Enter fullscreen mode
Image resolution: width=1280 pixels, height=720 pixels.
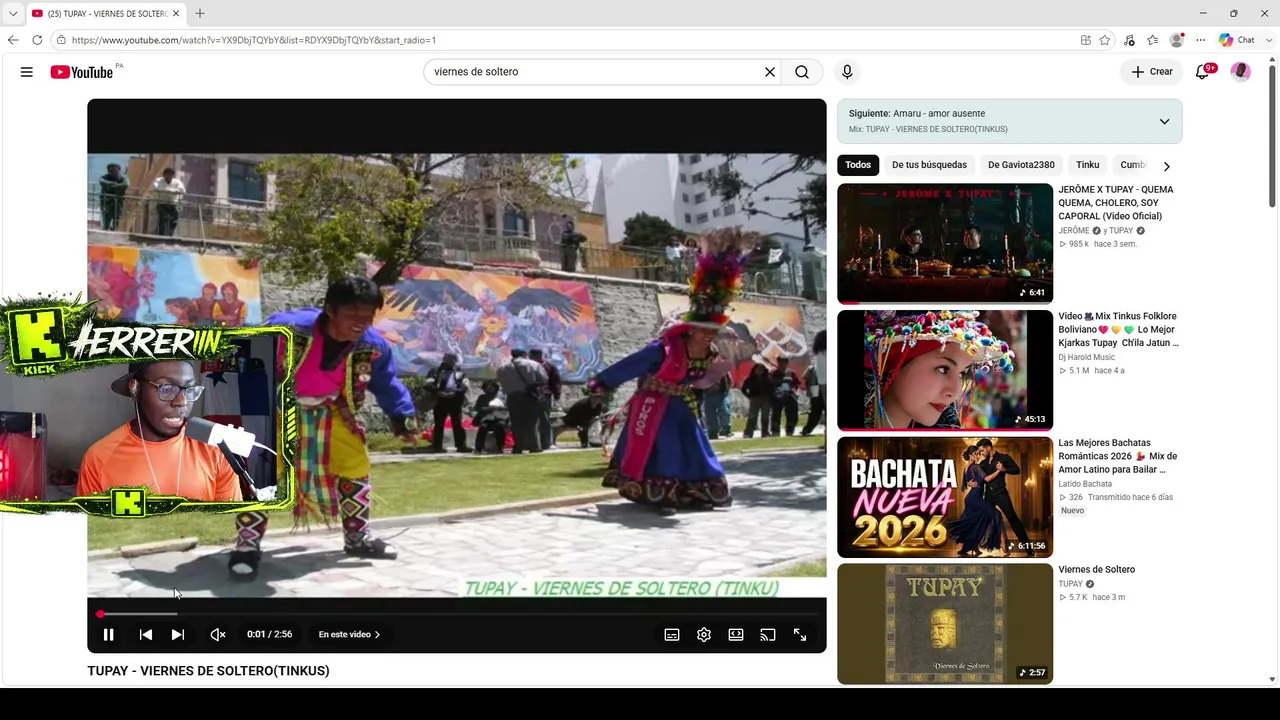pyautogui.click(x=800, y=635)
